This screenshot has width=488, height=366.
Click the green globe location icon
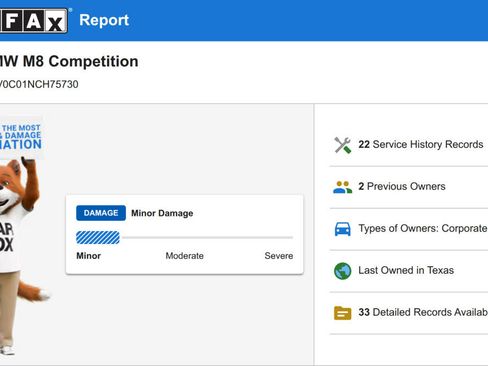coord(343,271)
